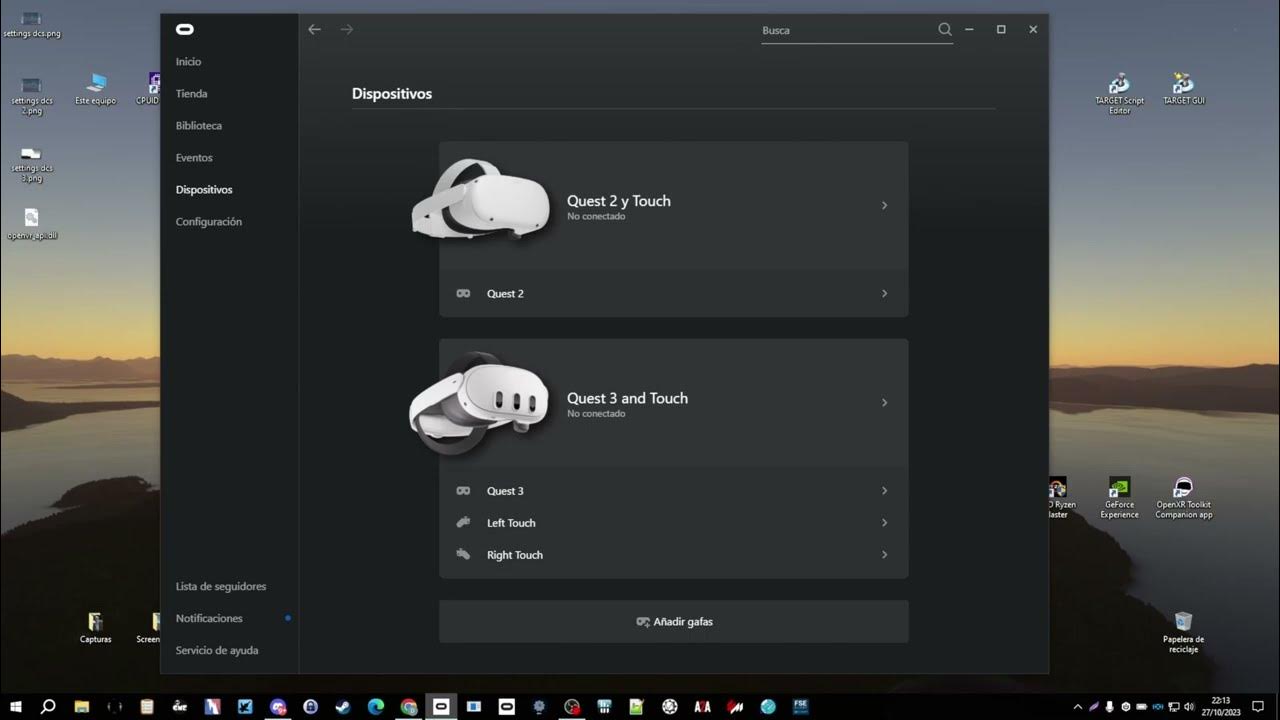The height and width of the screenshot is (720, 1280).
Task: Click the Left Touch controller icon
Action: coord(463,523)
